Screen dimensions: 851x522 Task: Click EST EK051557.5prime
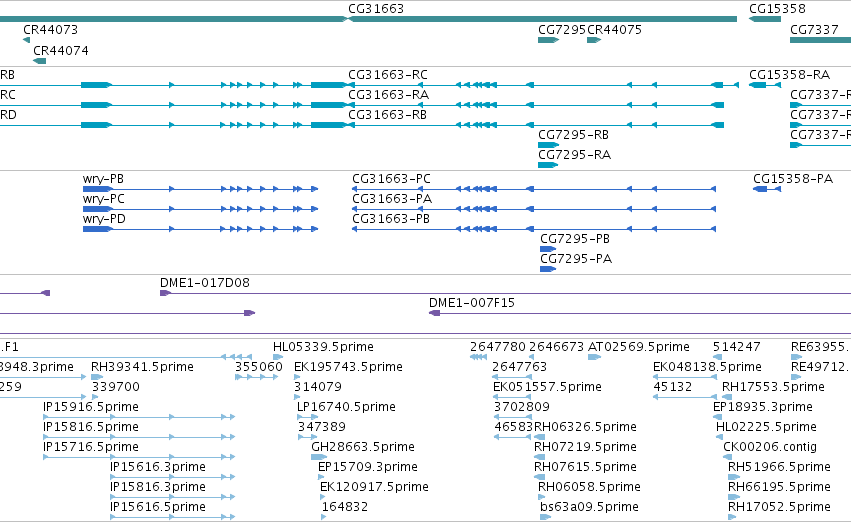[x=547, y=387]
